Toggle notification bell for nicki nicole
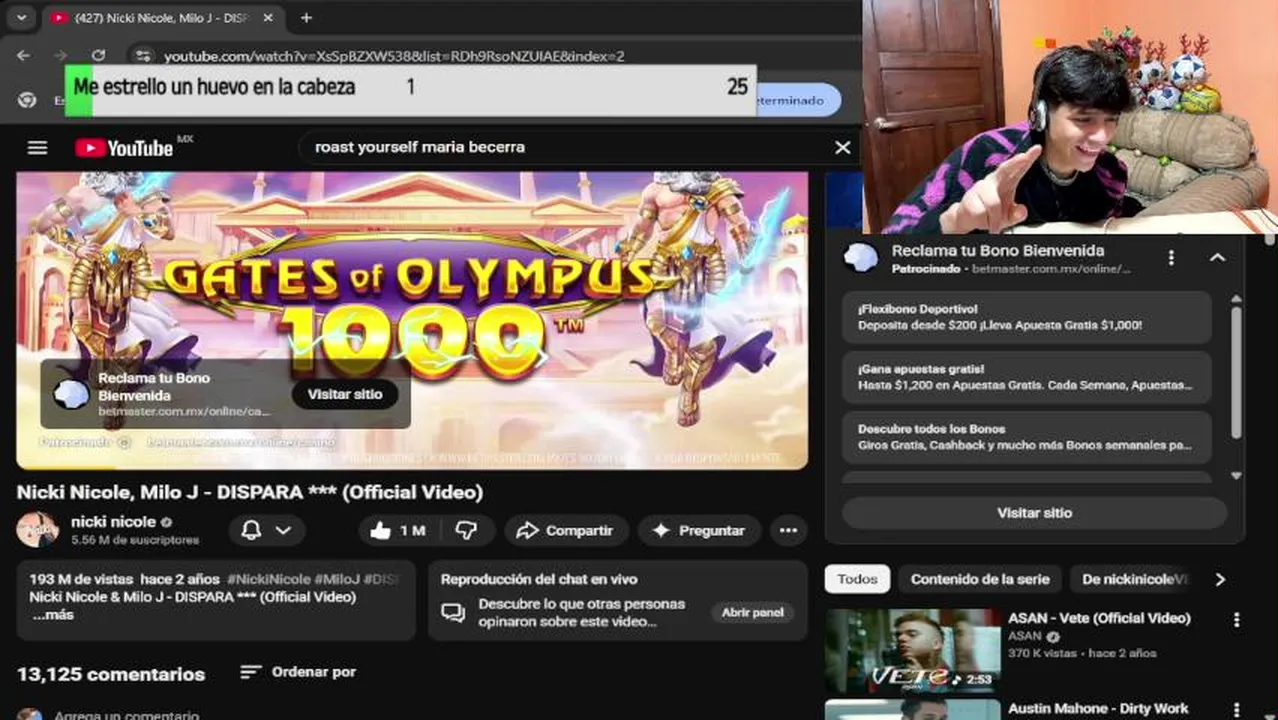Screen dimensions: 1278x720 coord(251,530)
